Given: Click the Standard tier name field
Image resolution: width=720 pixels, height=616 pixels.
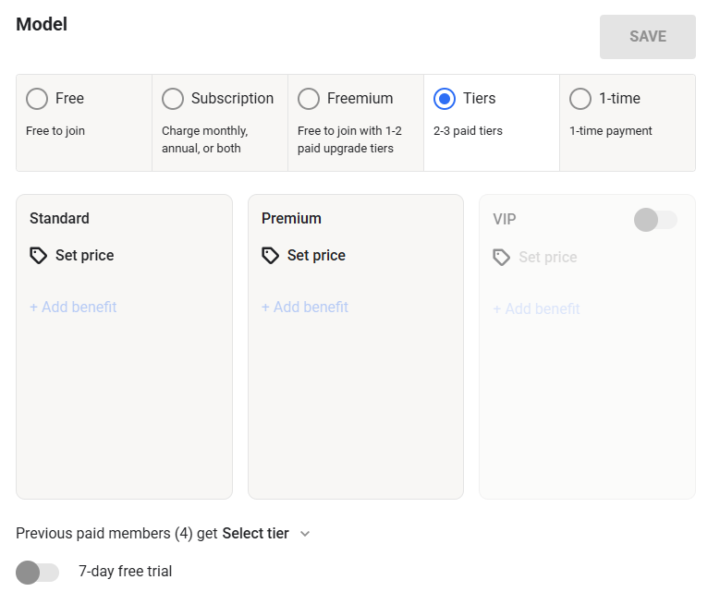Looking at the screenshot, I should coord(60,218).
